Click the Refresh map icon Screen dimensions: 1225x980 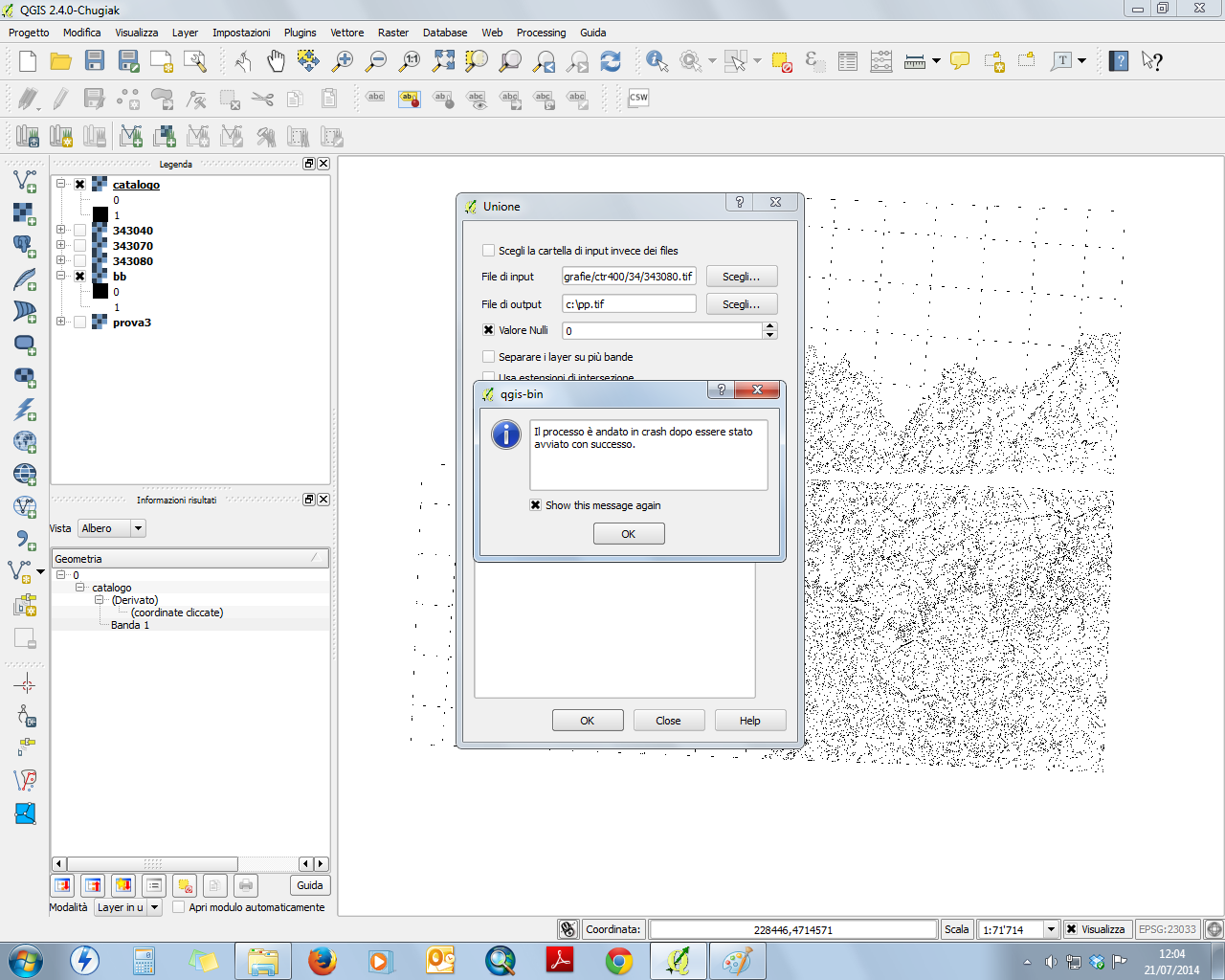click(x=611, y=62)
